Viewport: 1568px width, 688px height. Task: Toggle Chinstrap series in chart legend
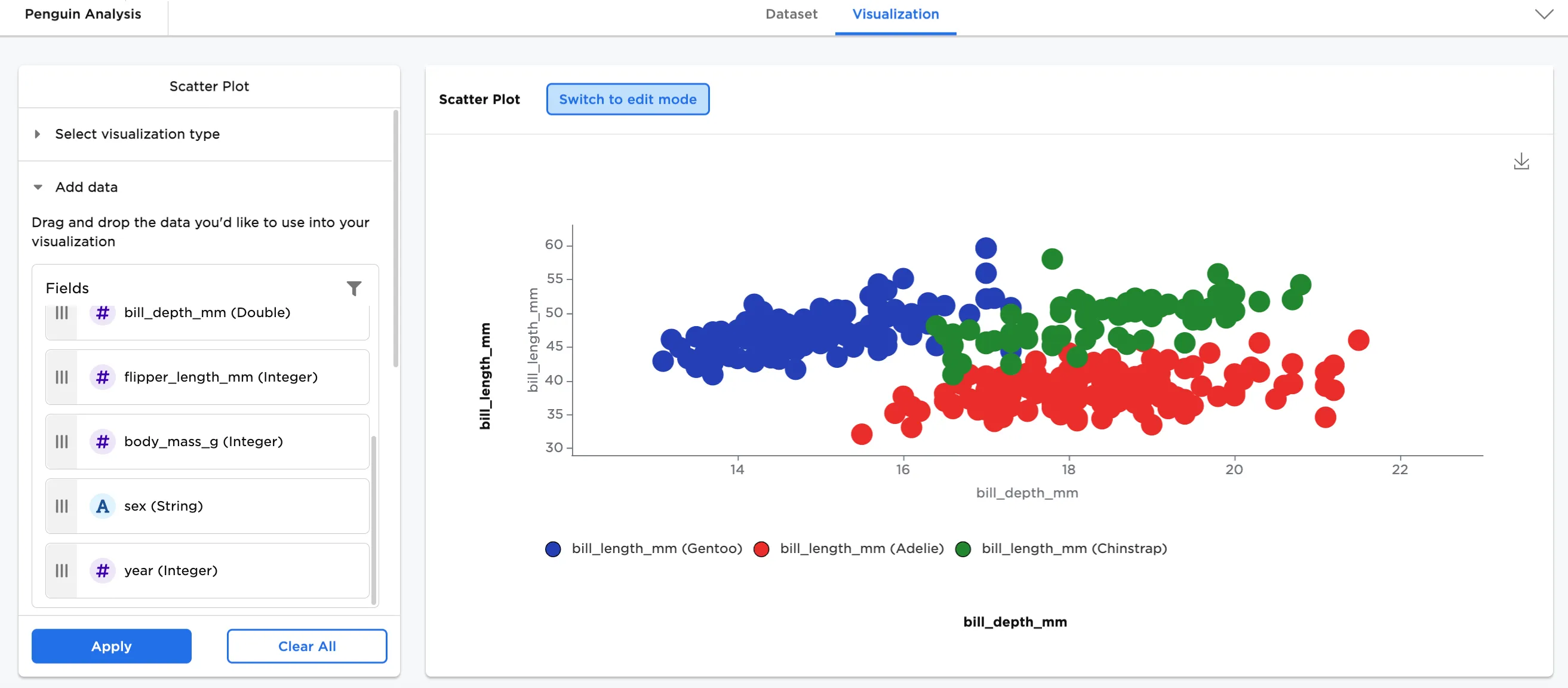pos(1061,549)
